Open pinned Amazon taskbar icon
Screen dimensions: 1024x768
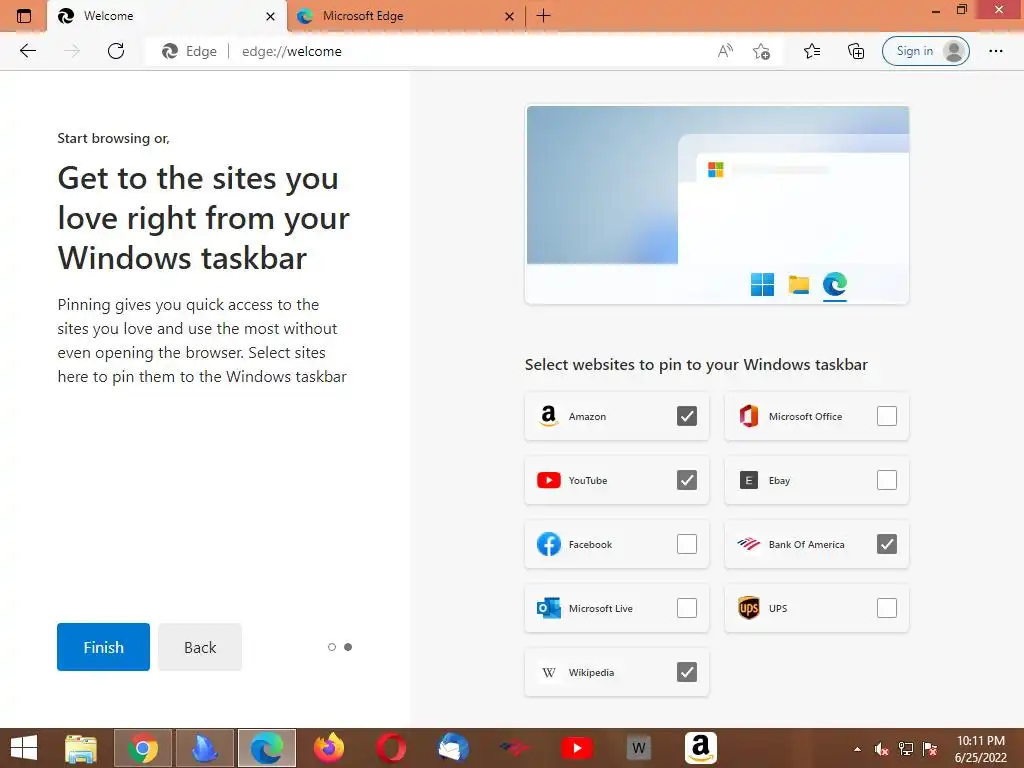(701, 748)
